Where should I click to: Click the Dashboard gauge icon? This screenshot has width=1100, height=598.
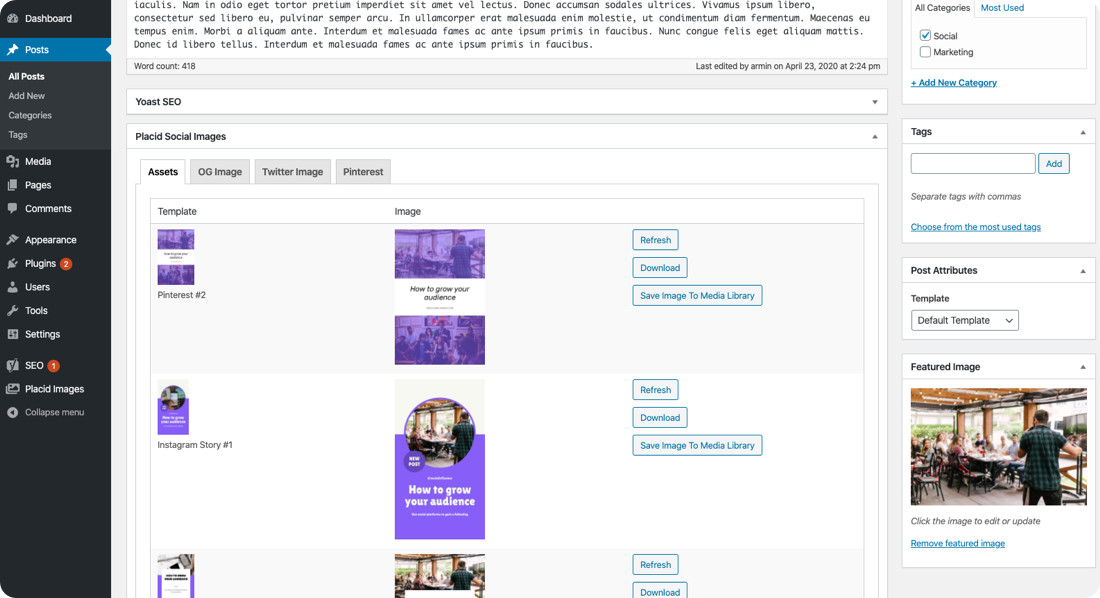[13, 18]
